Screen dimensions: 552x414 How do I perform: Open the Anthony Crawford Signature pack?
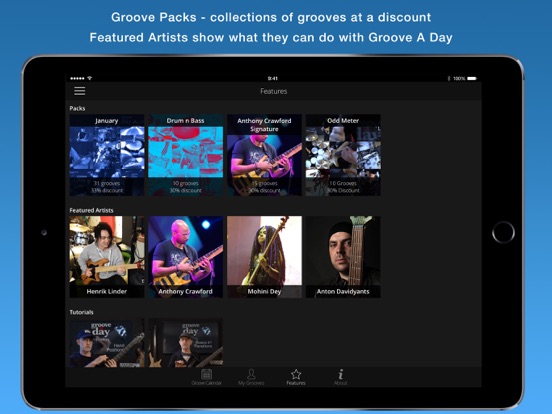pos(264,155)
